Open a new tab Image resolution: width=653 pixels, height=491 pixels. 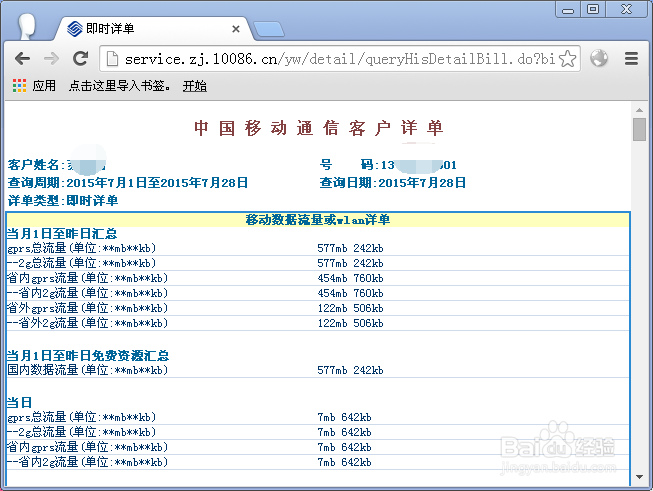269,29
